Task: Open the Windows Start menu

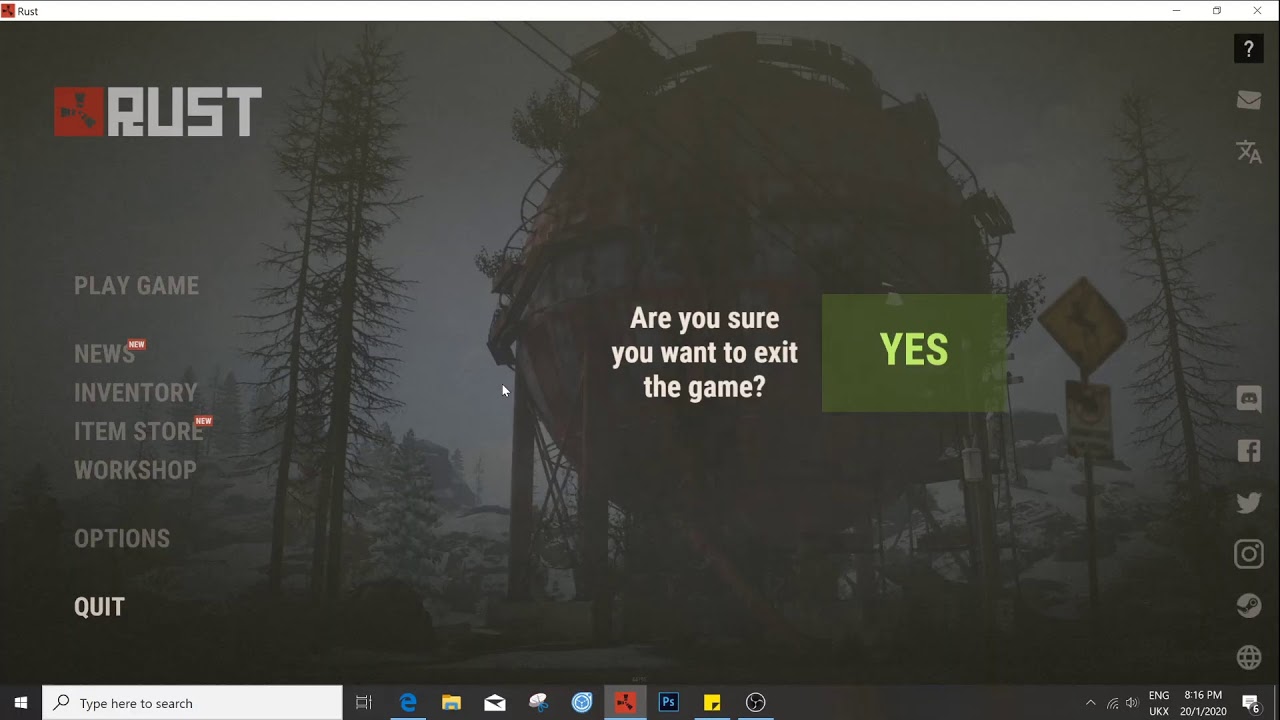Action: click(x=21, y=703)
